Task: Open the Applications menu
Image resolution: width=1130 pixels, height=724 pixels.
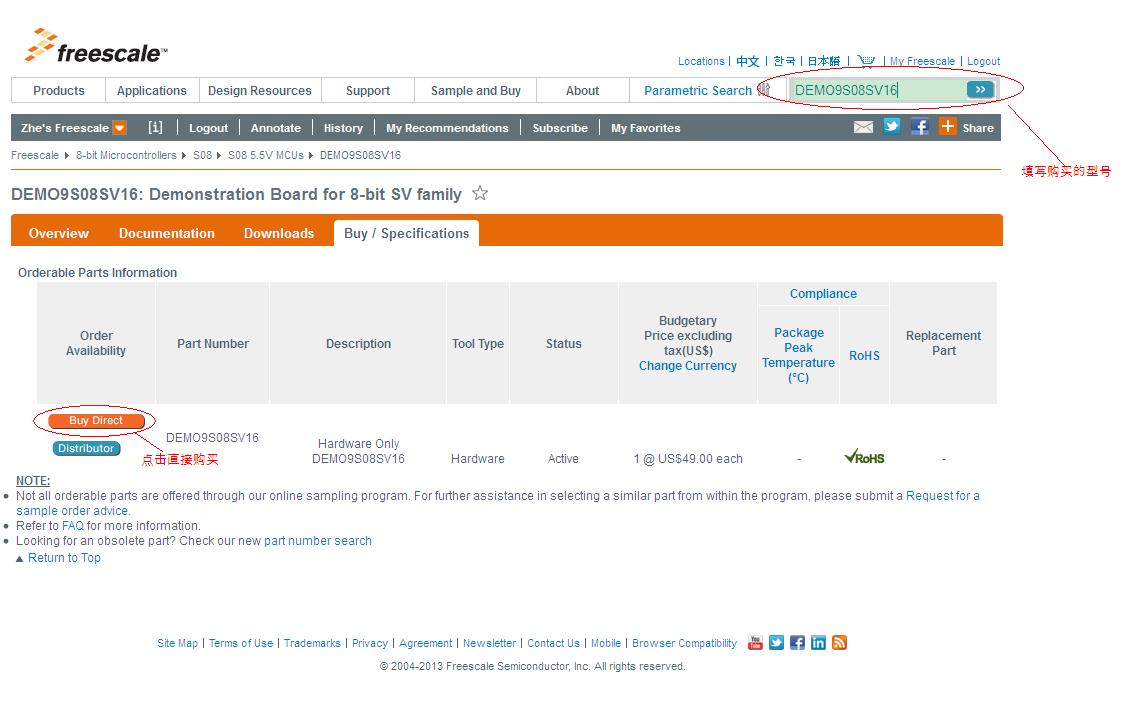Action: 152,91
